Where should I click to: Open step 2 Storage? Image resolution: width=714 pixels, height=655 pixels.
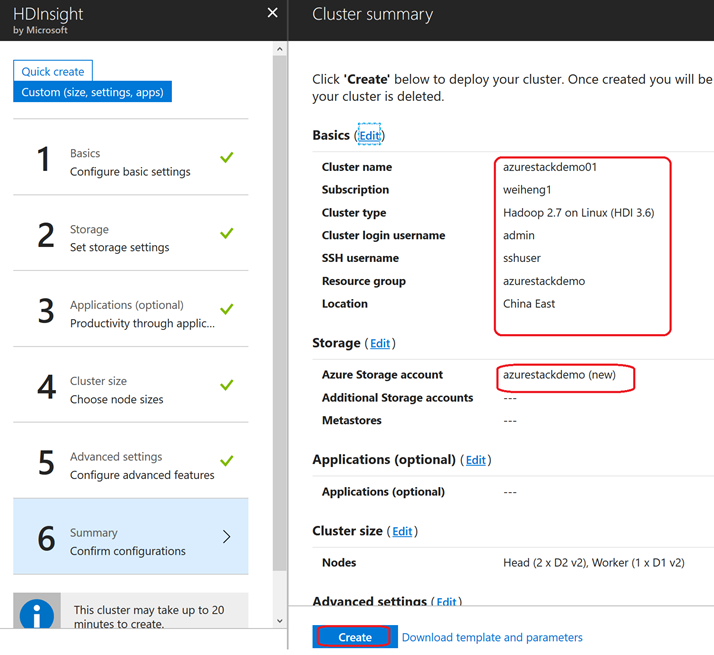[131, 233]
